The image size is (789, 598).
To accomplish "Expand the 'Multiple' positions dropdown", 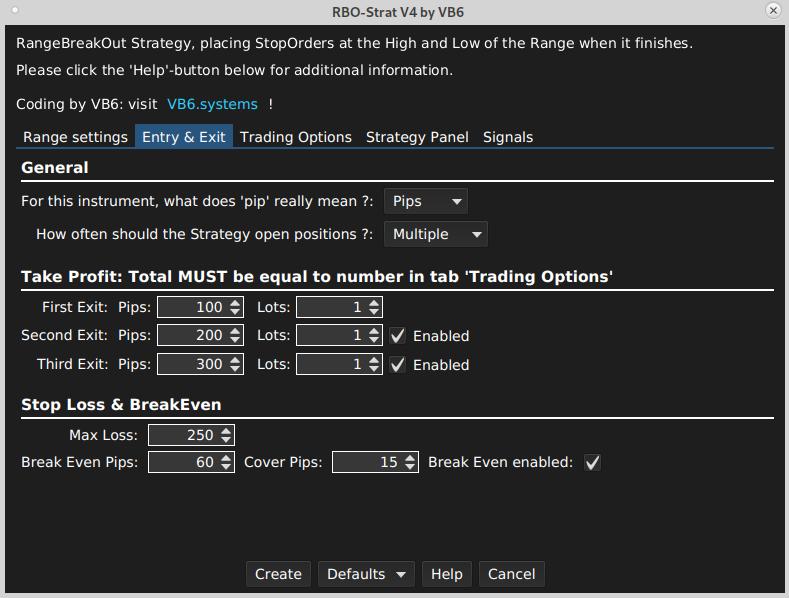I will coord(436,234).
